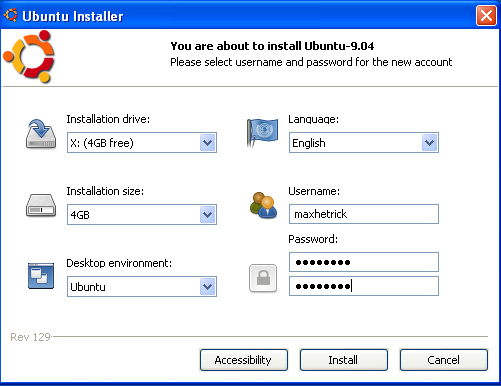Cancel the Ubuntu installation
Screen dimensions: 501x386
pos(444,360)
